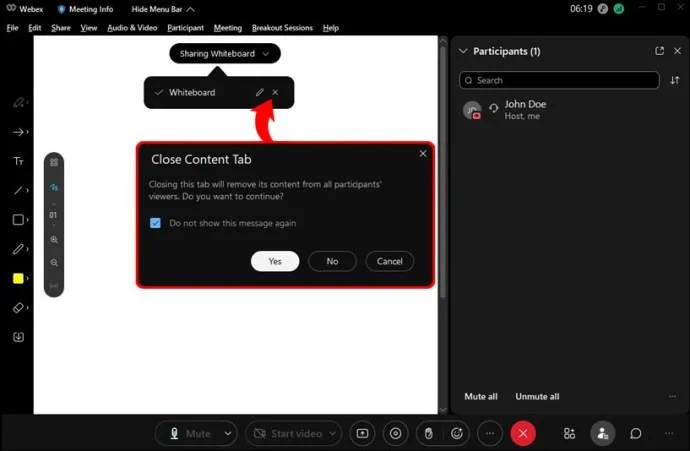The image size is (690, 451).
Task: Start recording with the record icon
Action: click(x=396, y=433)
